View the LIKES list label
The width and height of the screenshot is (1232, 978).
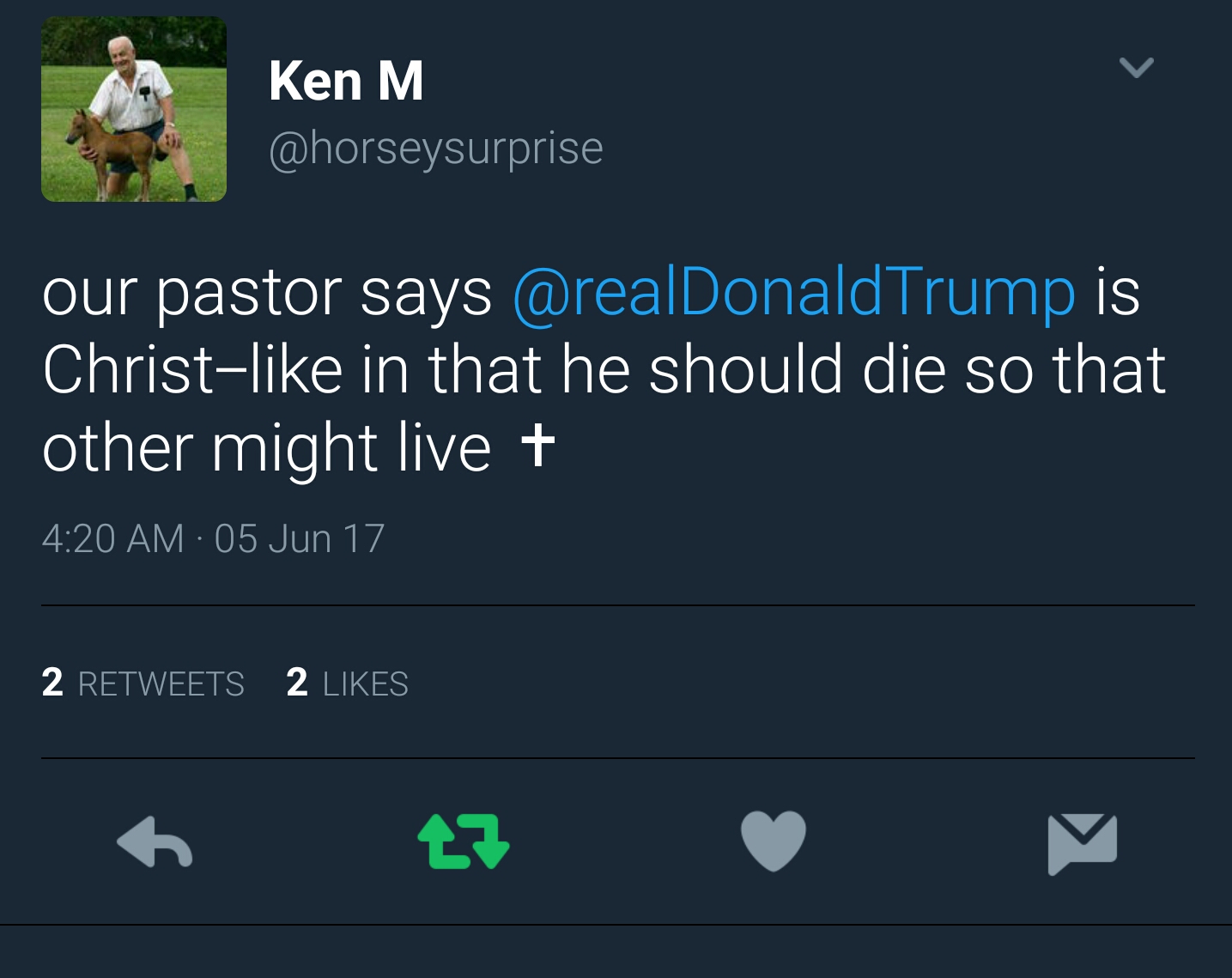[365, 684]
